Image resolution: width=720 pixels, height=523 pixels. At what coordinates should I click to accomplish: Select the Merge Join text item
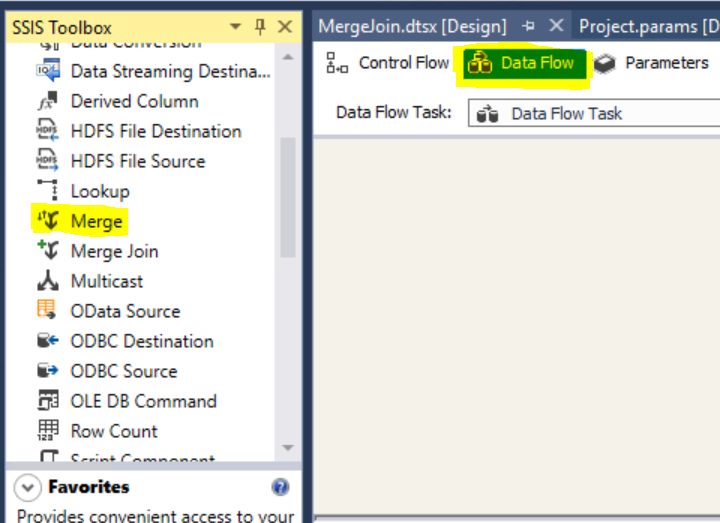click(x=115, y=251)
